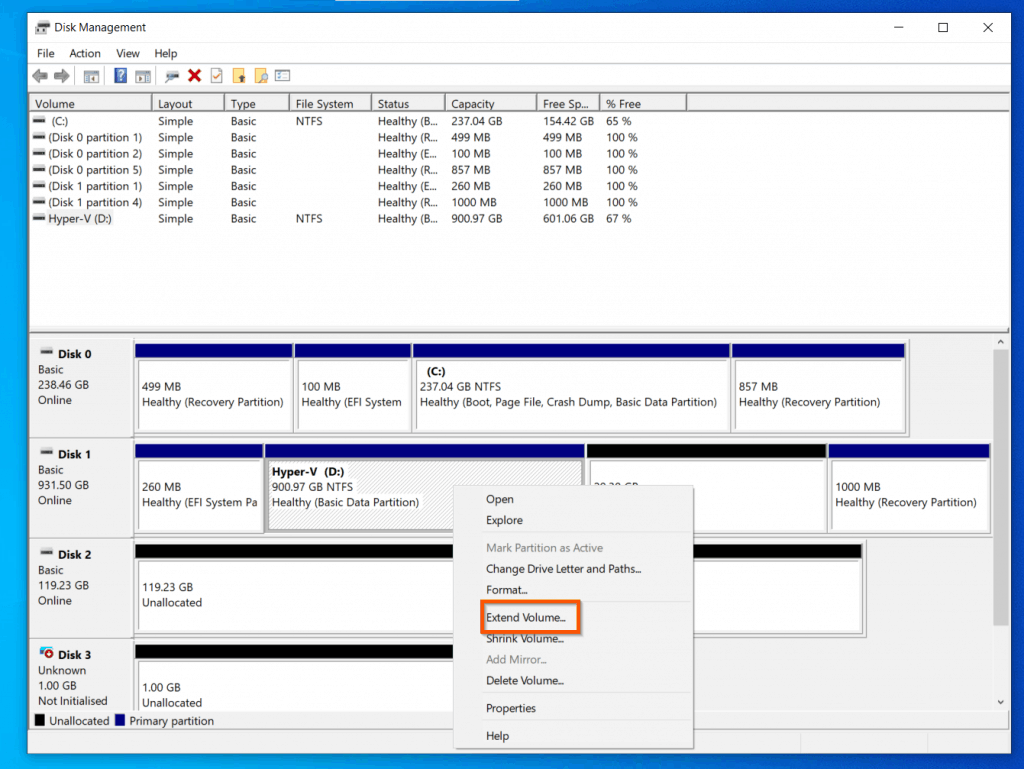
Task: Sort by the Free Space column header
Action: click(568, 103)
